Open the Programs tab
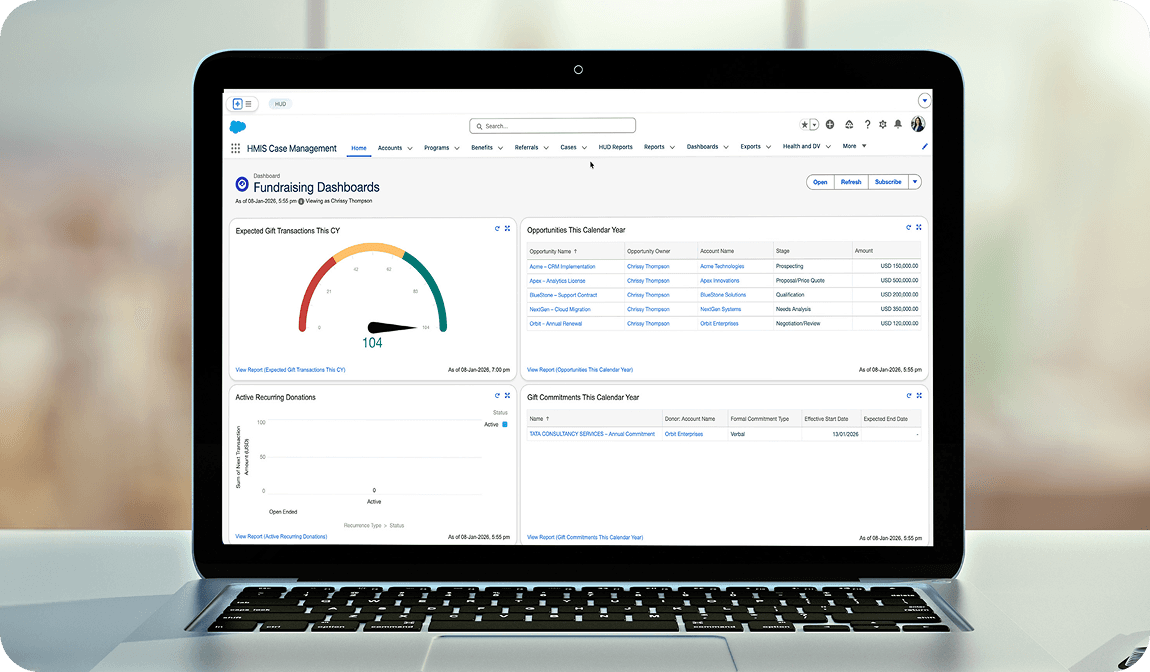Image resolution: width=1150 pixels, height=672 pixels. [x=436, y=148]
